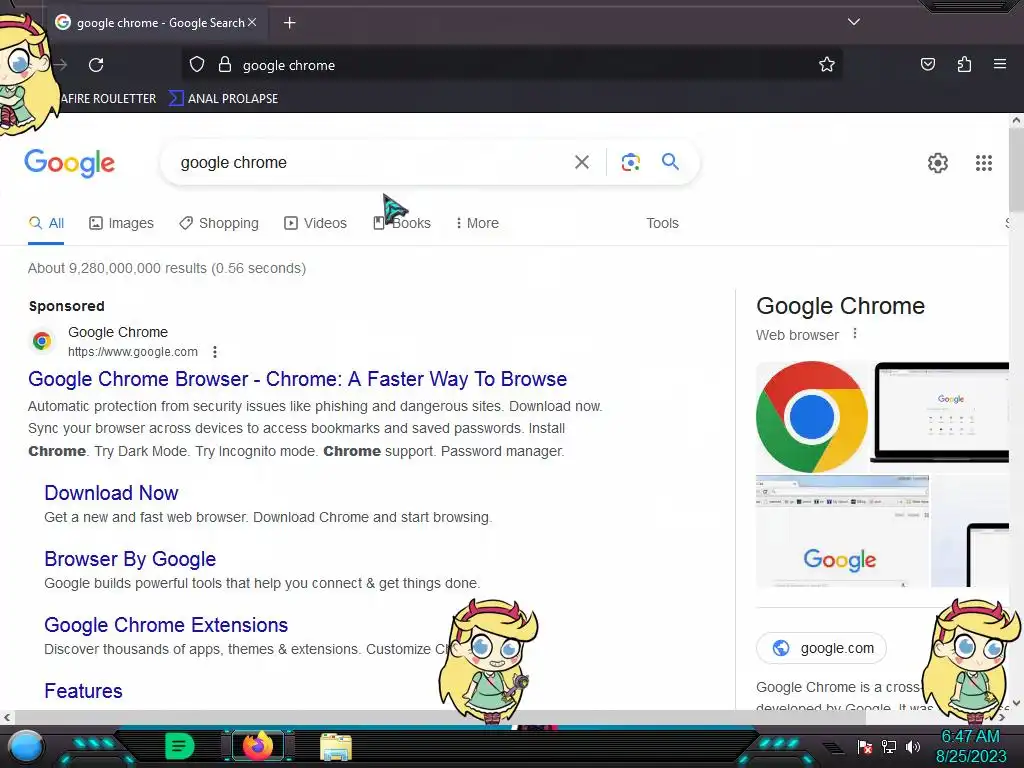Click the site security padlock icon

pyautogui.click(x=225, y=64)
